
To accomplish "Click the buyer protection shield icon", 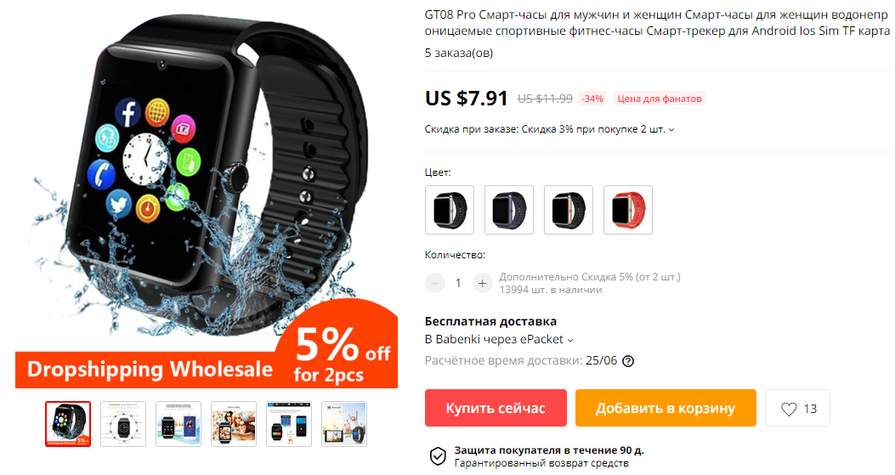I will point(438,456).
